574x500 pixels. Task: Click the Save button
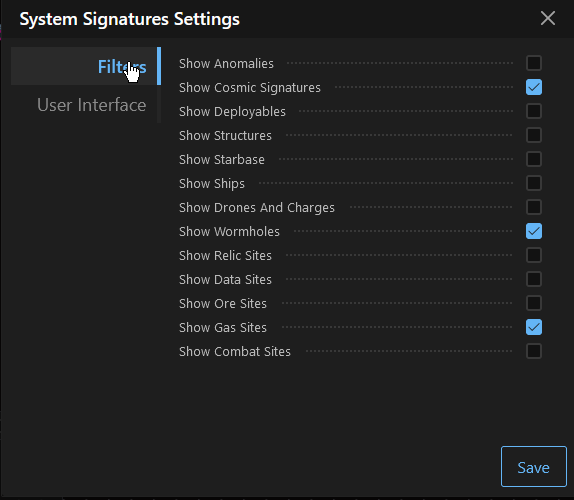[x=534, y=467]
